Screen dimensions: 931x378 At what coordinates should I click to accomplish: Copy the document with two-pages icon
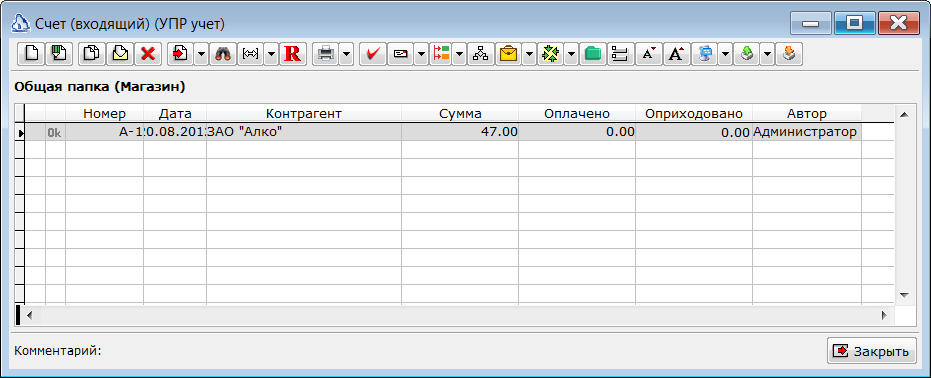click(92, 54)
